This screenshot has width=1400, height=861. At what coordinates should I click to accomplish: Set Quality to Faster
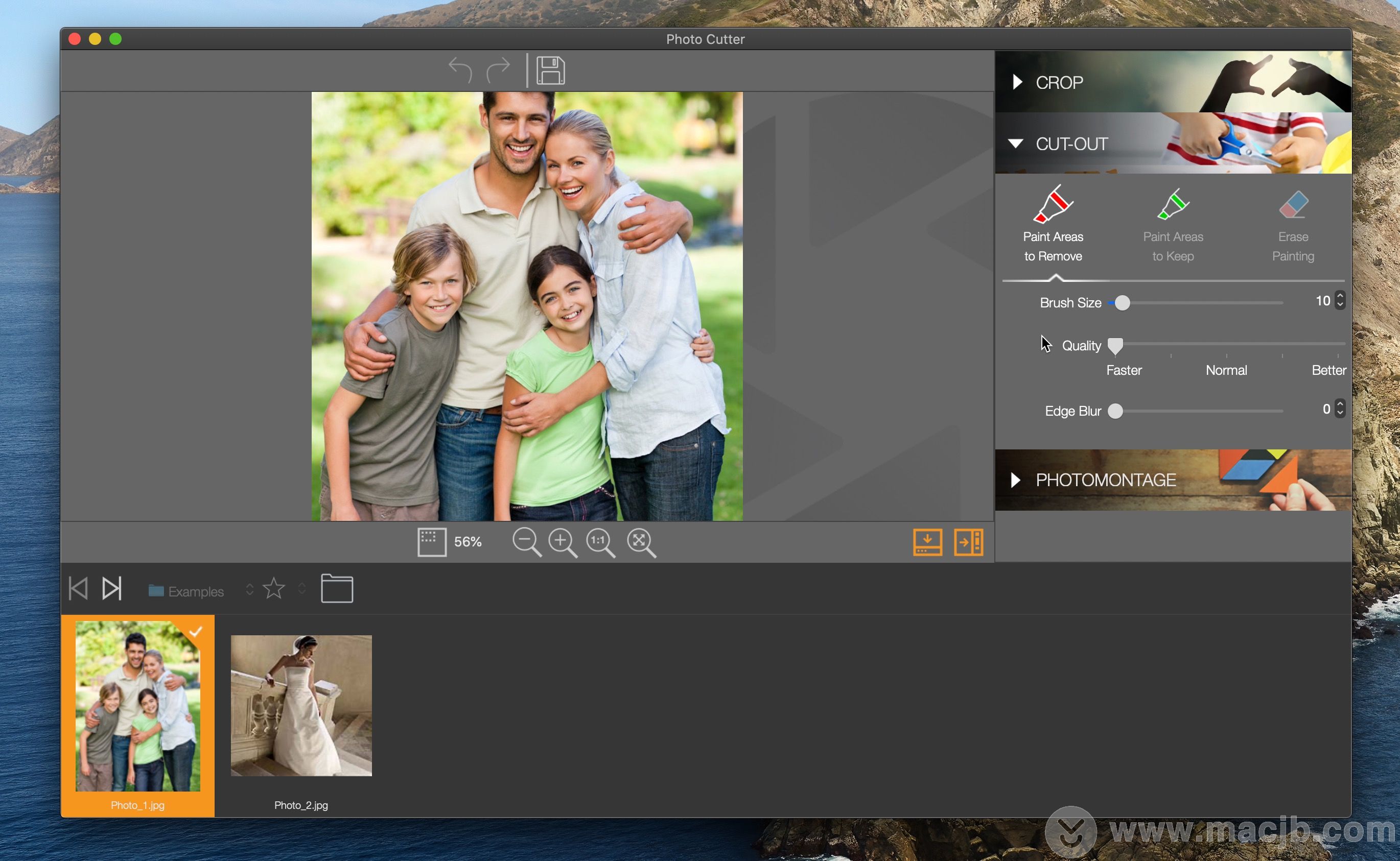[x=1124, y=370]
